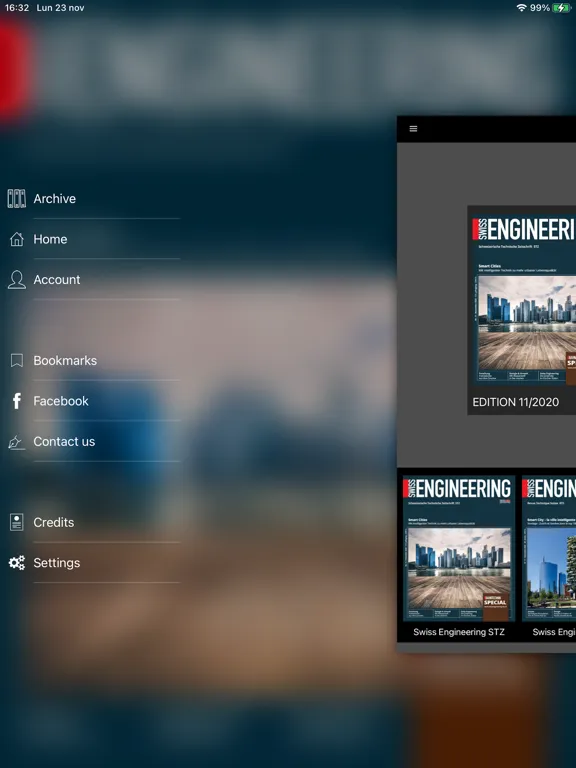
Task: Tap the date Lun 23 nov
Action: (x=60, y=8)
